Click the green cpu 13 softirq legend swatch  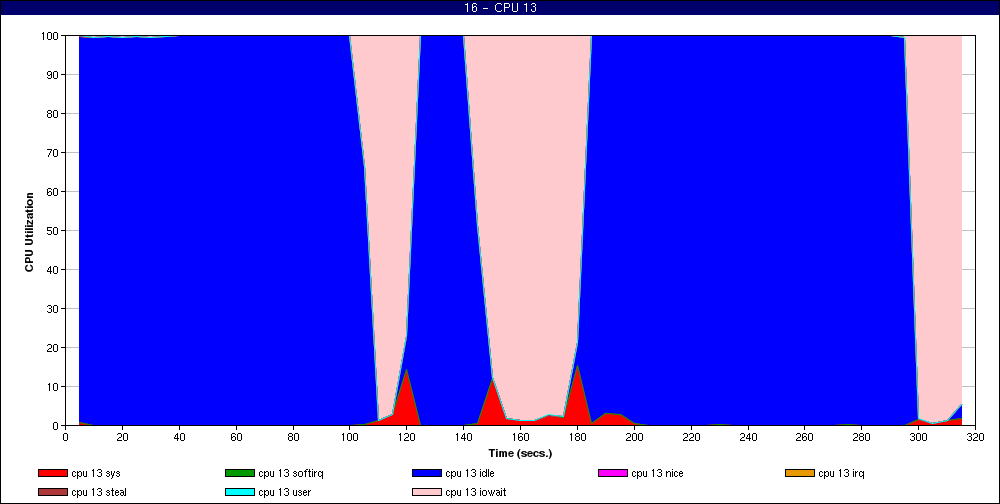pyautogui.click(x=239, y=473)
